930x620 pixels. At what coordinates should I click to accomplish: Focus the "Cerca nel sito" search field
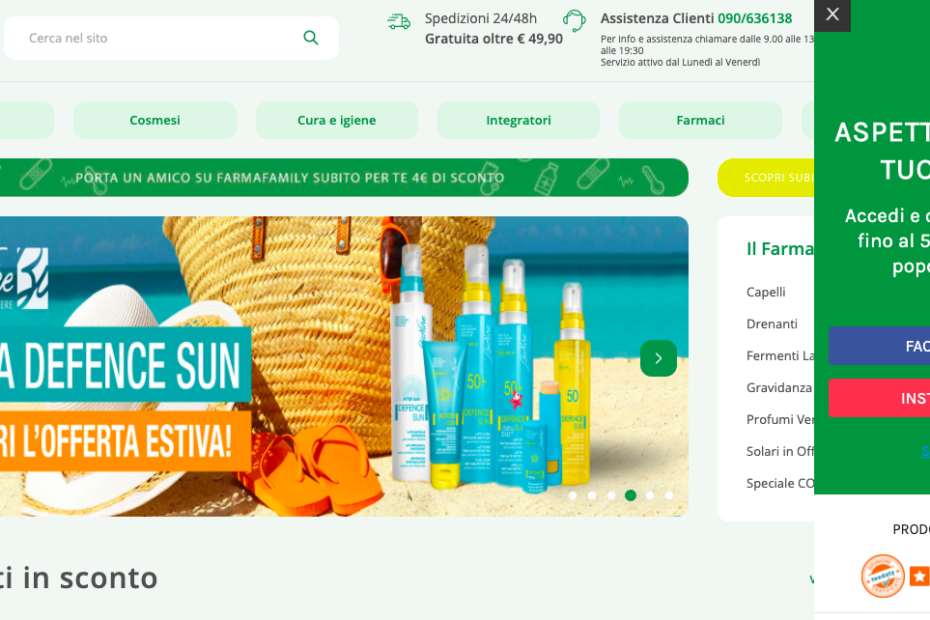[171, 38]
